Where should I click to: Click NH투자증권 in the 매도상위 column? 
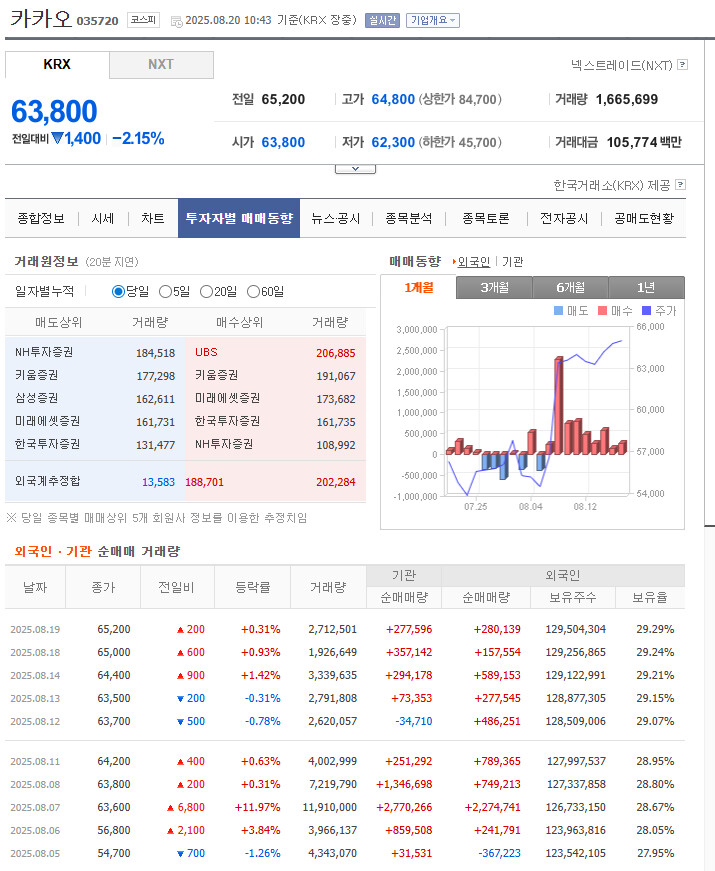coord(44,352)
